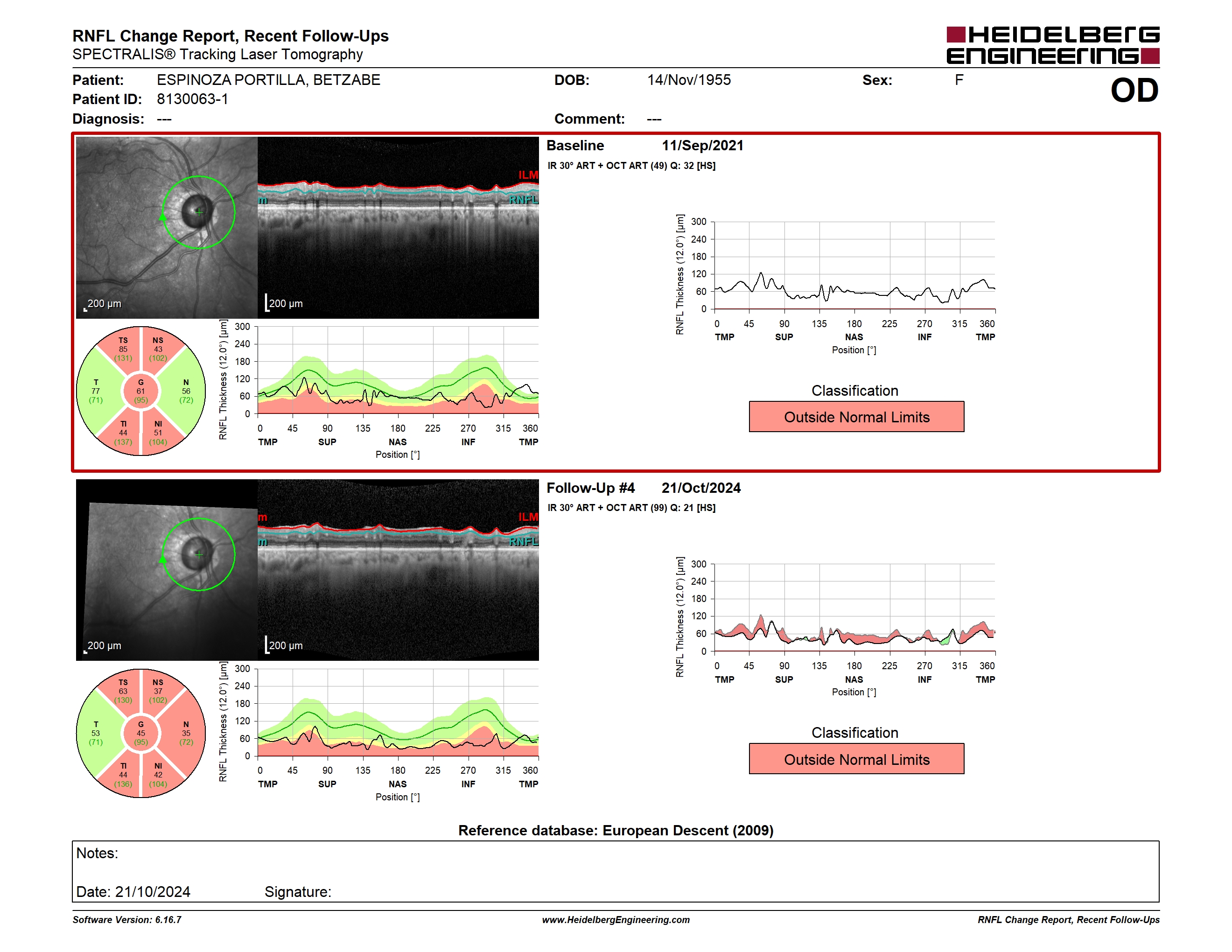
Task: Click baseline plain RNFL thickness line chart
Action: [x=854, y=265]
